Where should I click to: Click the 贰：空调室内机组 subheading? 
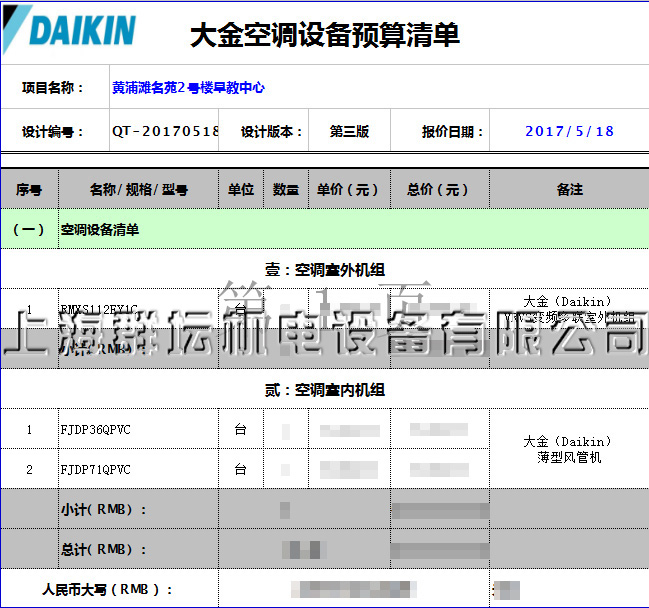[325, 390]
